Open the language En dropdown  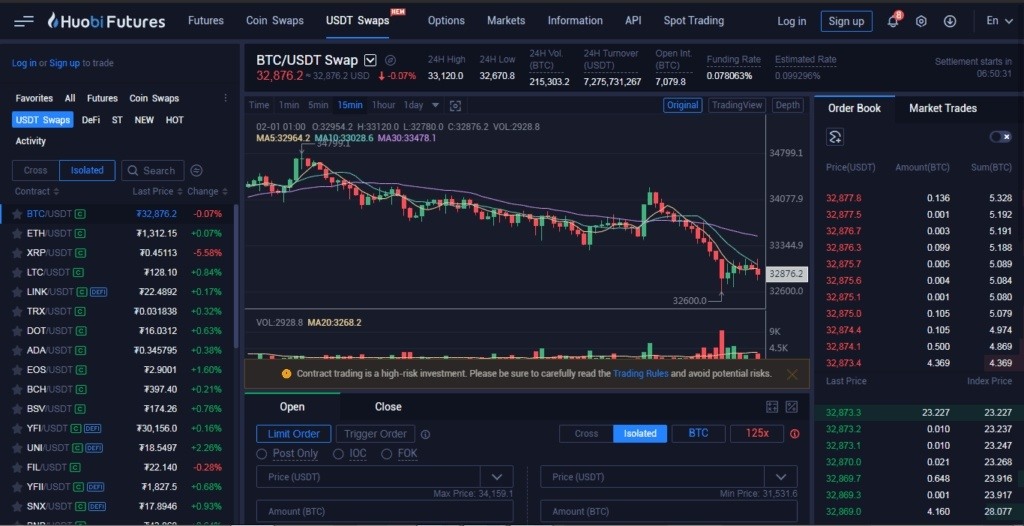(998, 21)
